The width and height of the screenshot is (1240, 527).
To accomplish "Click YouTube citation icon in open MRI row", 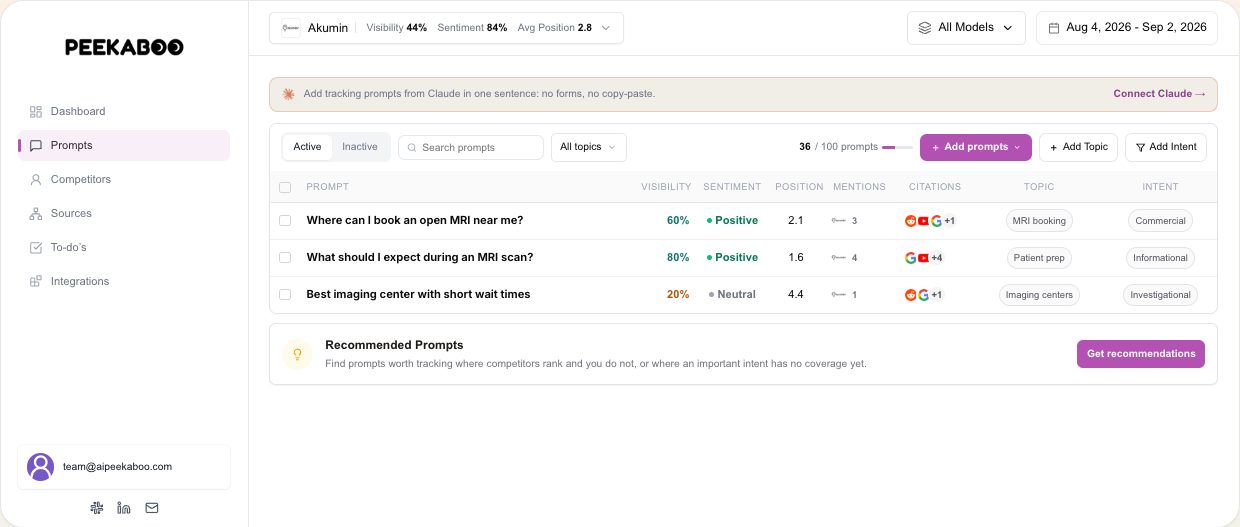I will (923, 221).
